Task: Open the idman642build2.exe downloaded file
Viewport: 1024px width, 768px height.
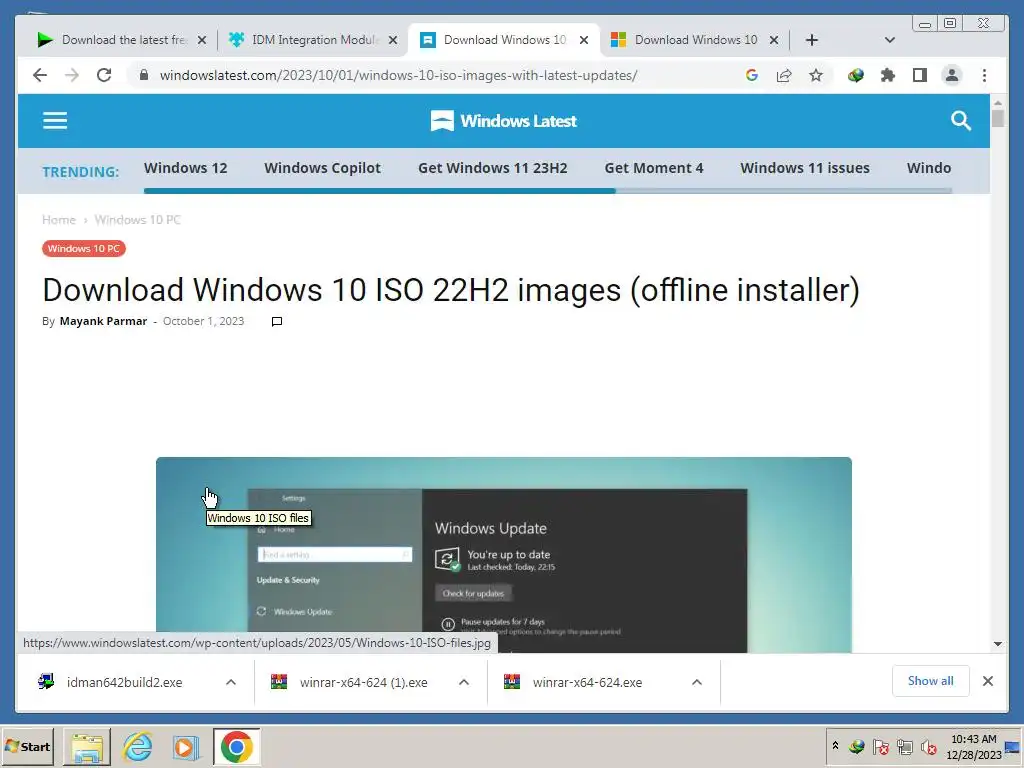Action: coord(124,682)
